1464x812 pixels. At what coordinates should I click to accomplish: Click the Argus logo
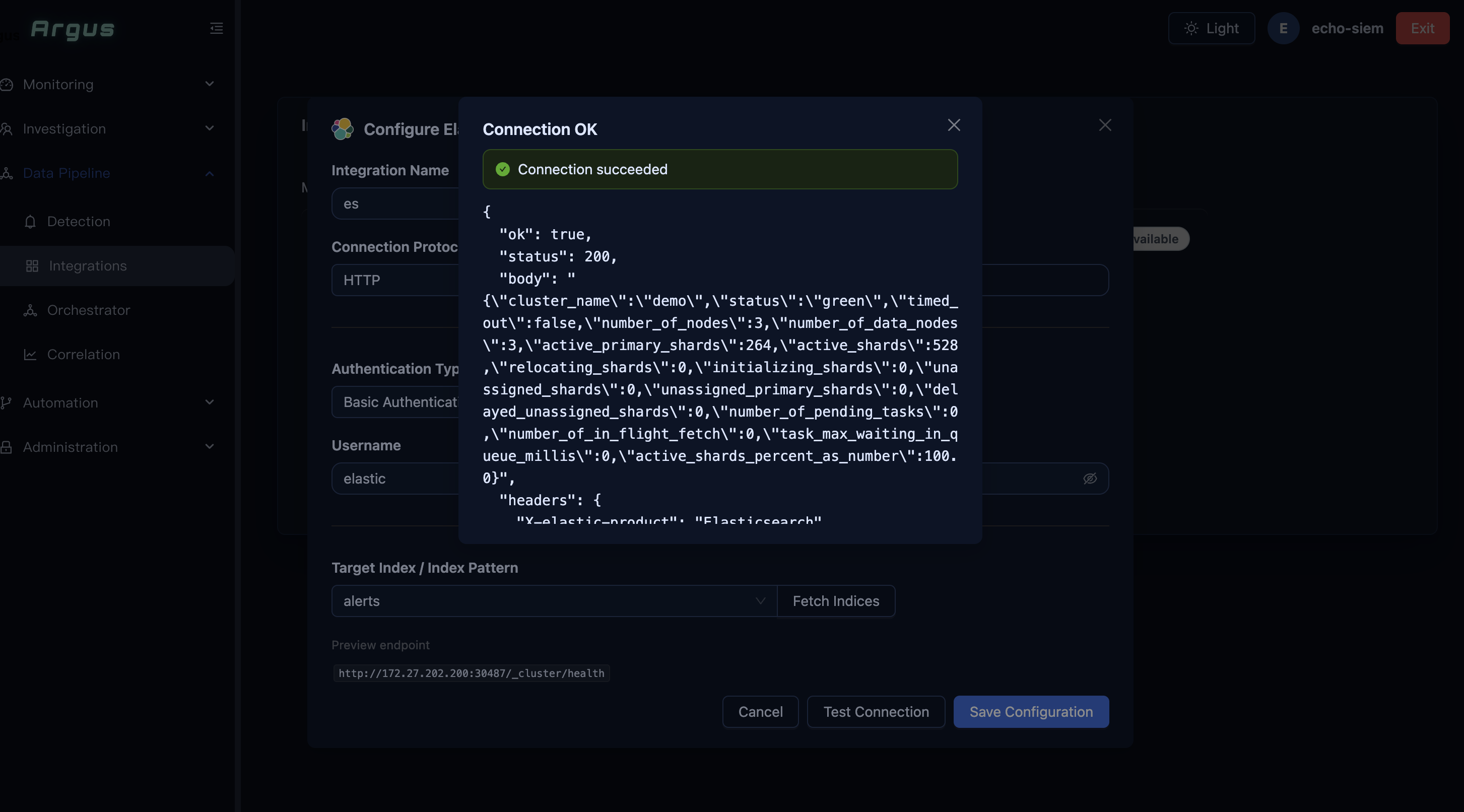(73, 29)
